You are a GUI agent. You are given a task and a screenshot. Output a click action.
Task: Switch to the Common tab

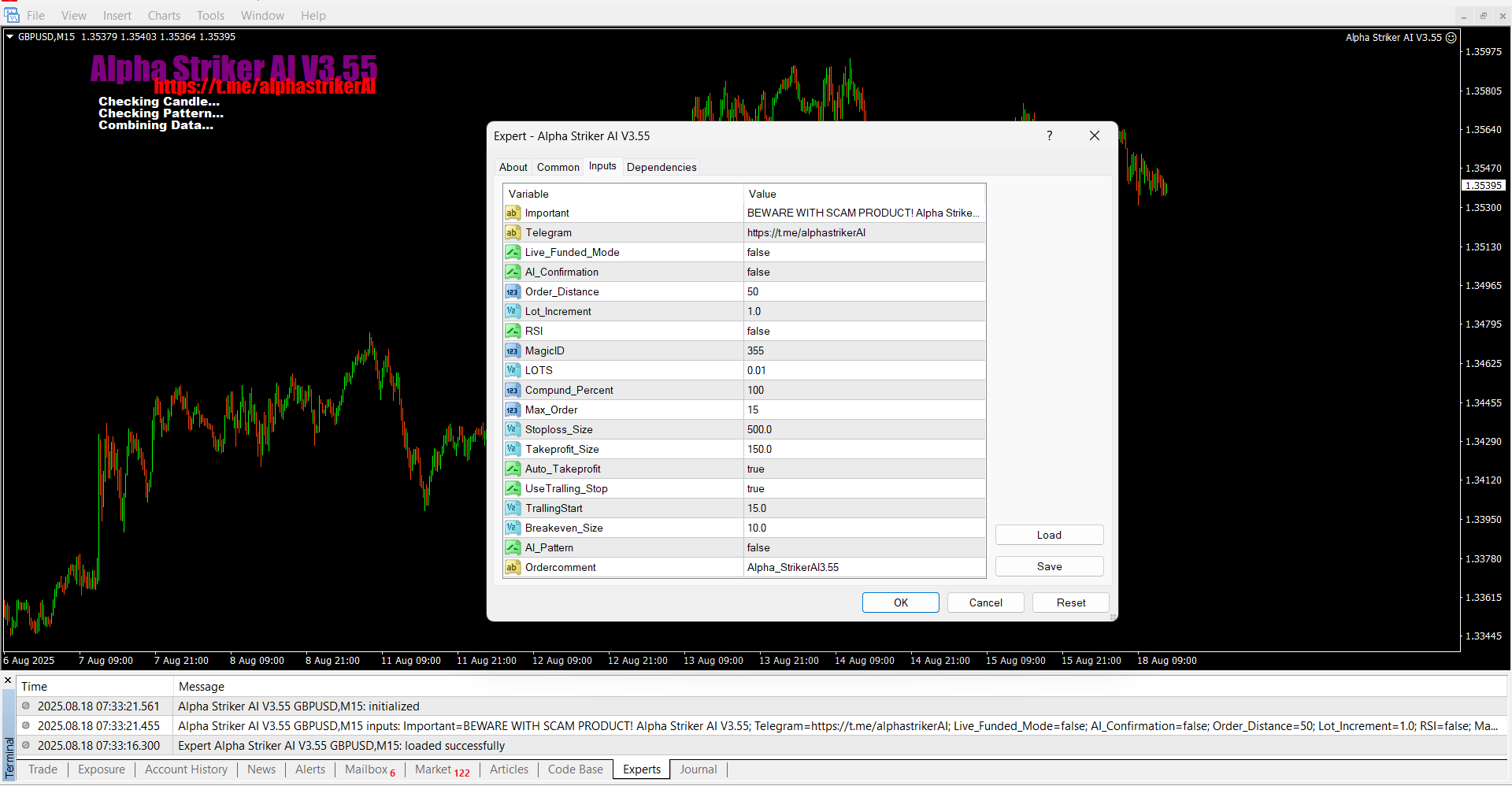click(x=558, y=167)
